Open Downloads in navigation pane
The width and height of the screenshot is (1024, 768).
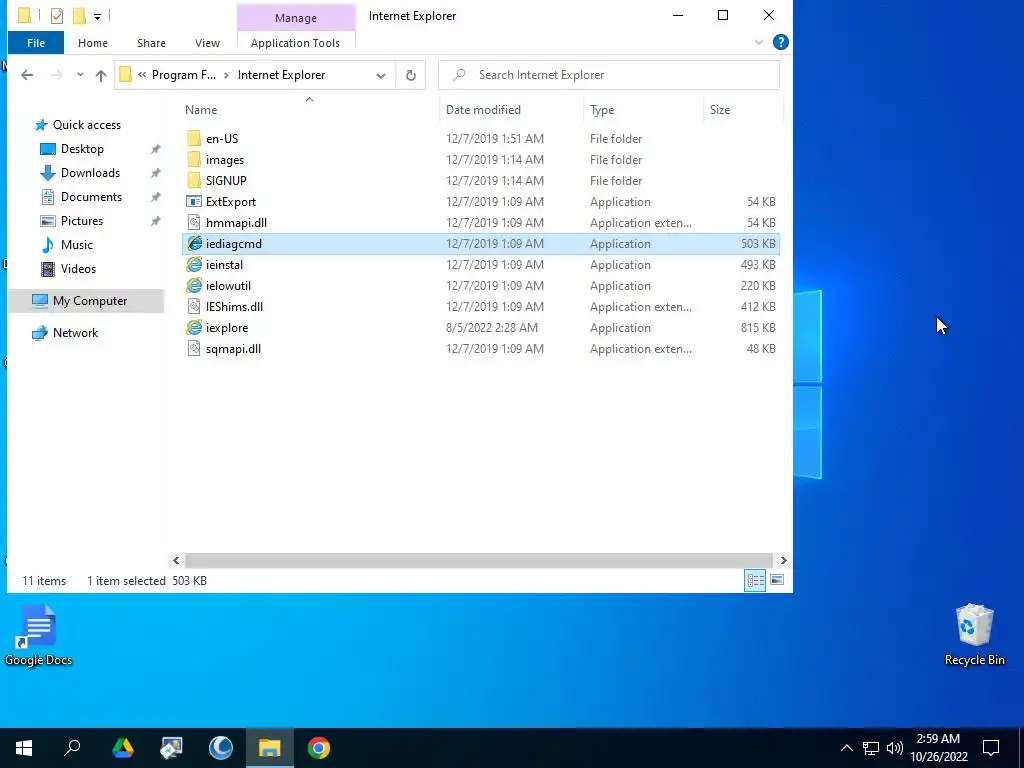coord(90,173)
